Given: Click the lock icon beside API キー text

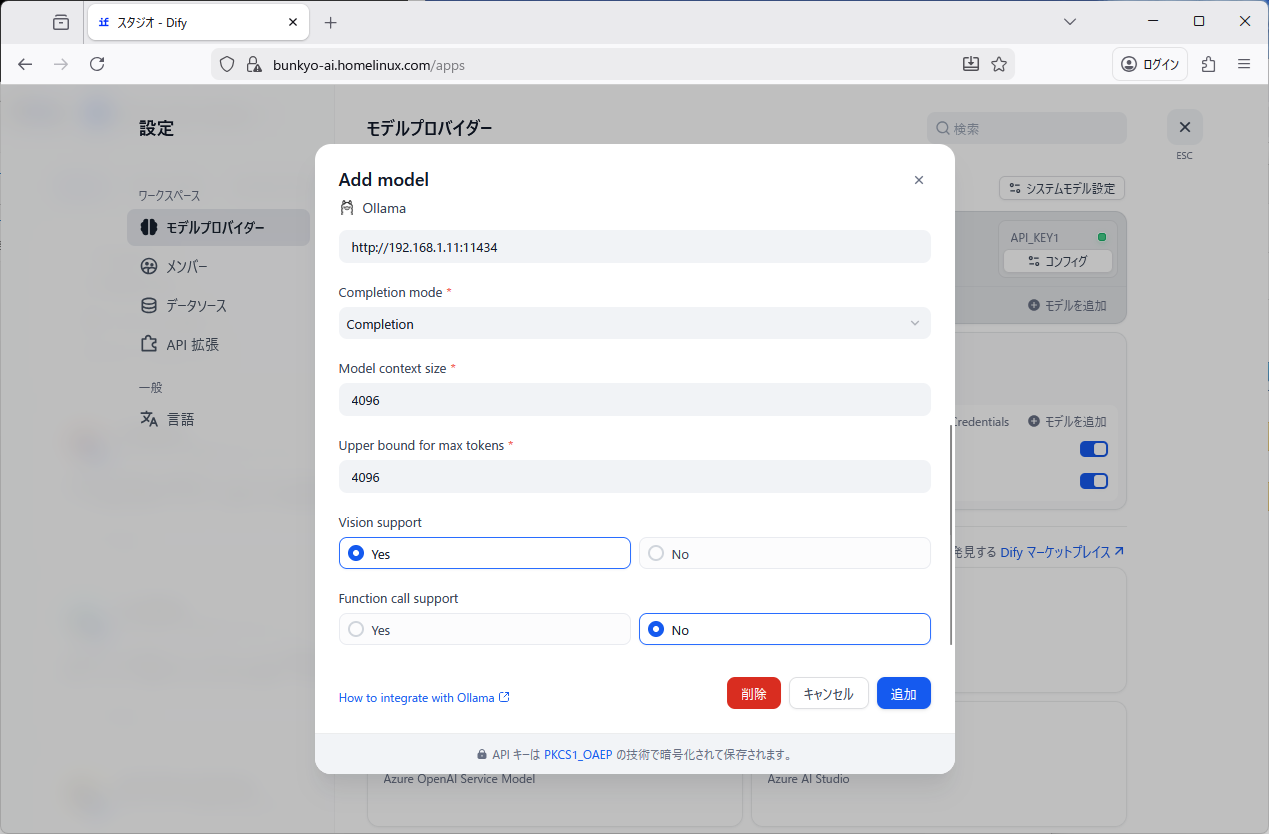Looking at the screenshot, I should [482, 755].
